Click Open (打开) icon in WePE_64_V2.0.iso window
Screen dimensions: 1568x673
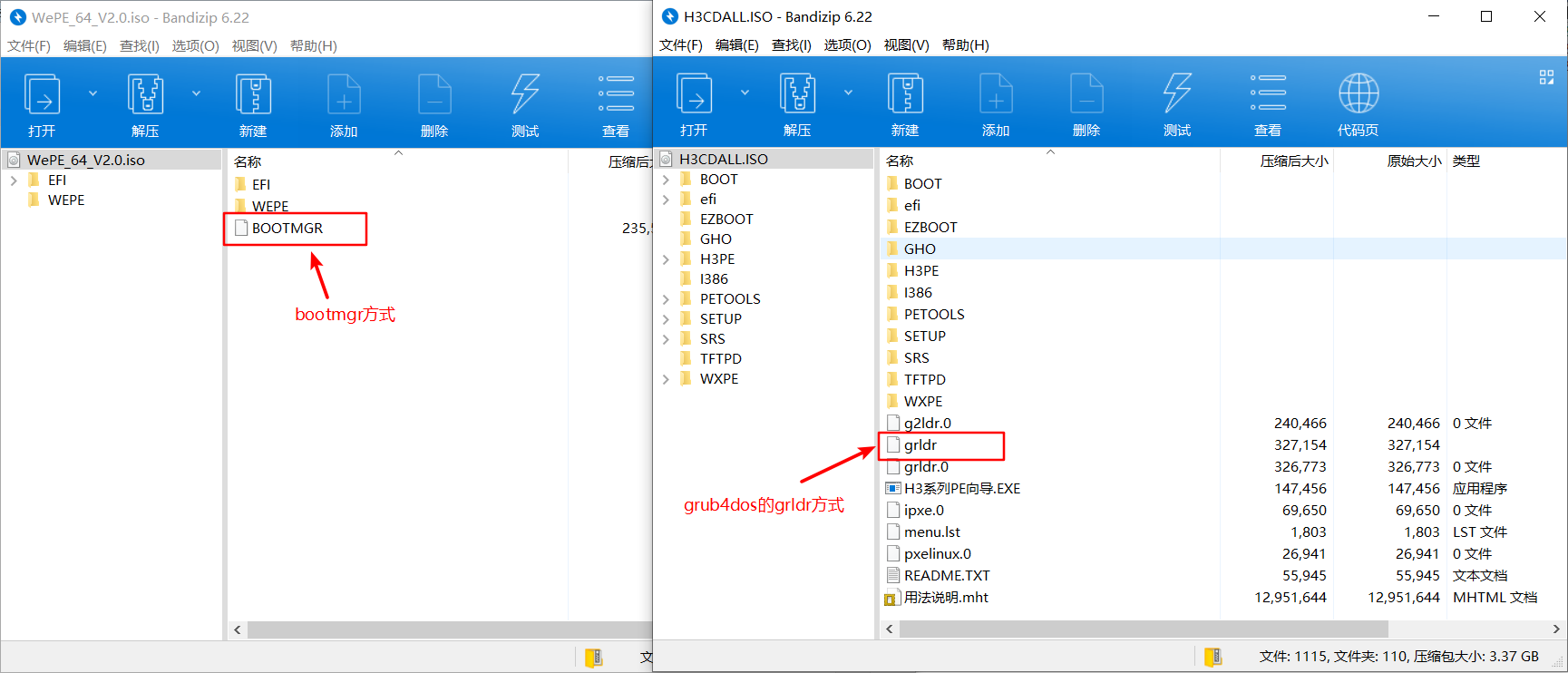pos(42,95)
